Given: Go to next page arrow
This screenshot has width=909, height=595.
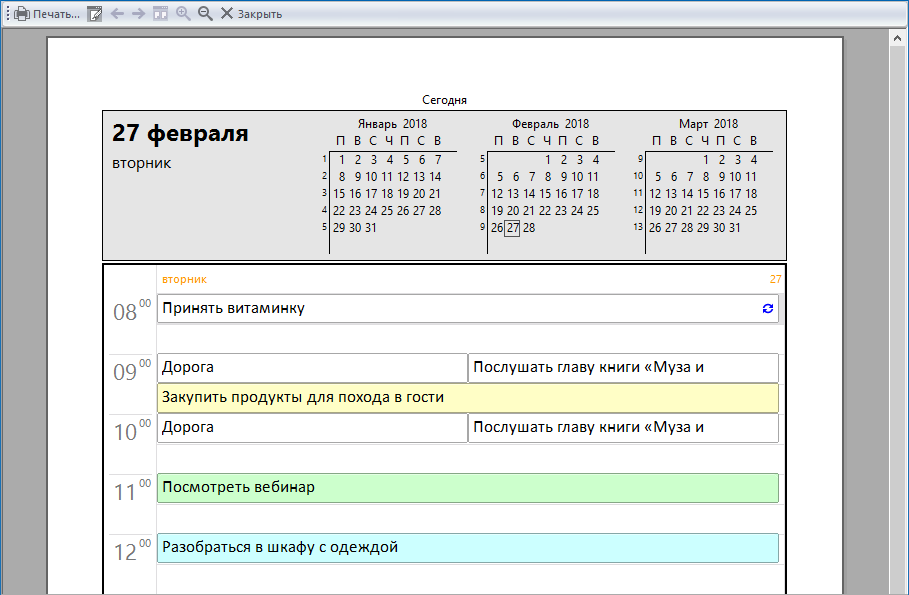Looking at the screenshot, I should [x=139, y=13].
